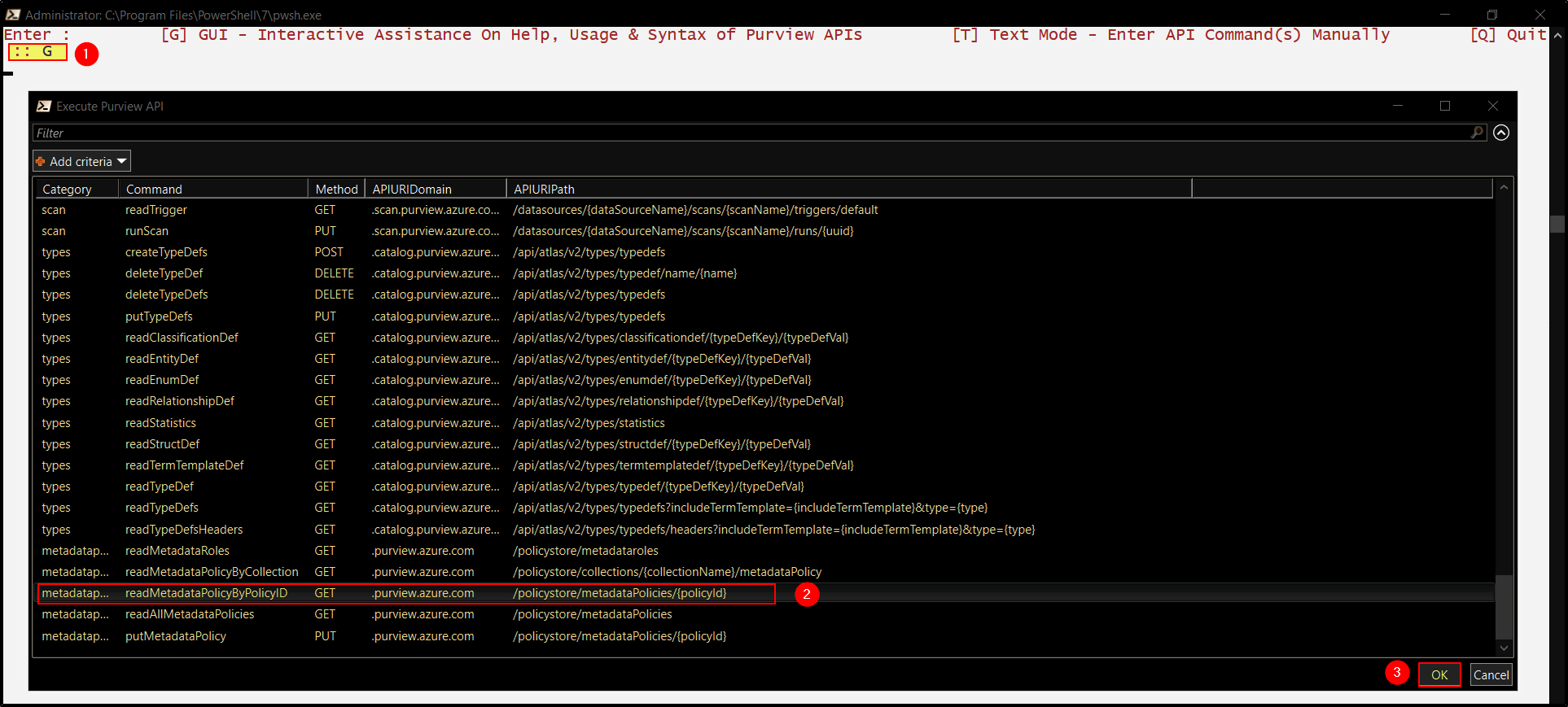Select the readTrigger row
This screenshot has width=1568, height=707.
765,210
